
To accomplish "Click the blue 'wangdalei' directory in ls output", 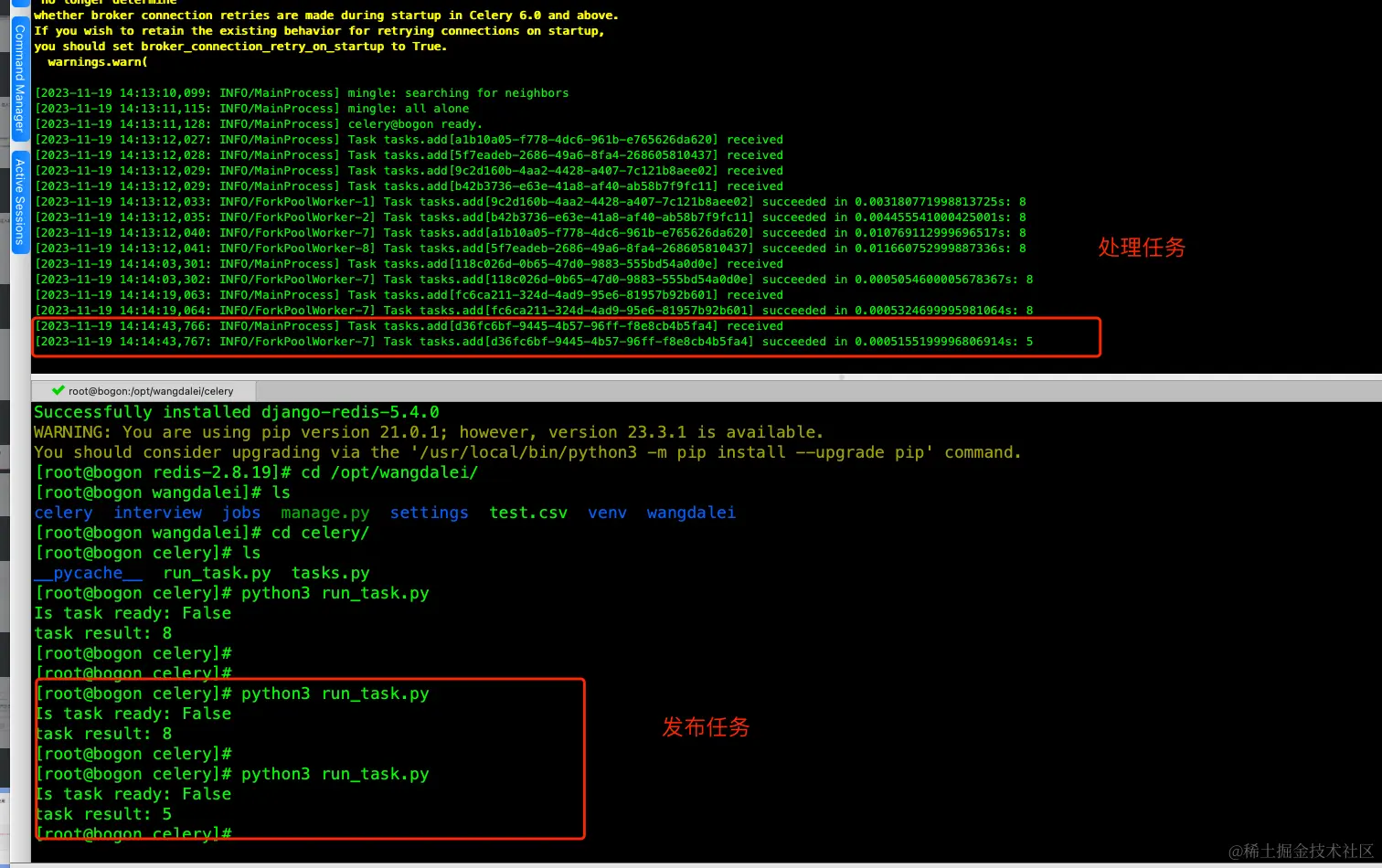I will (691, 513).
